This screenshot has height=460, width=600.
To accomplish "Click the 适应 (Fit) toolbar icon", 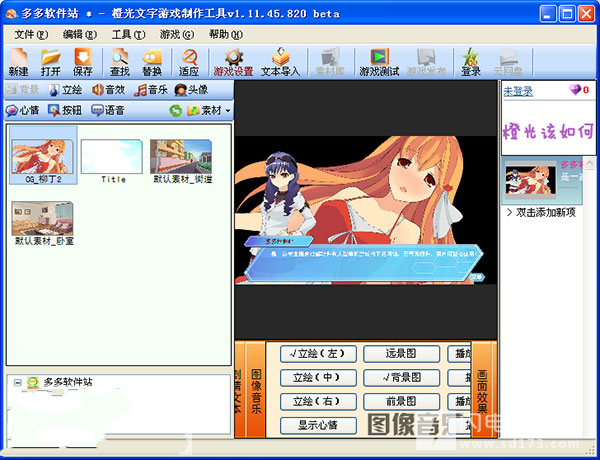I will 189,62.
